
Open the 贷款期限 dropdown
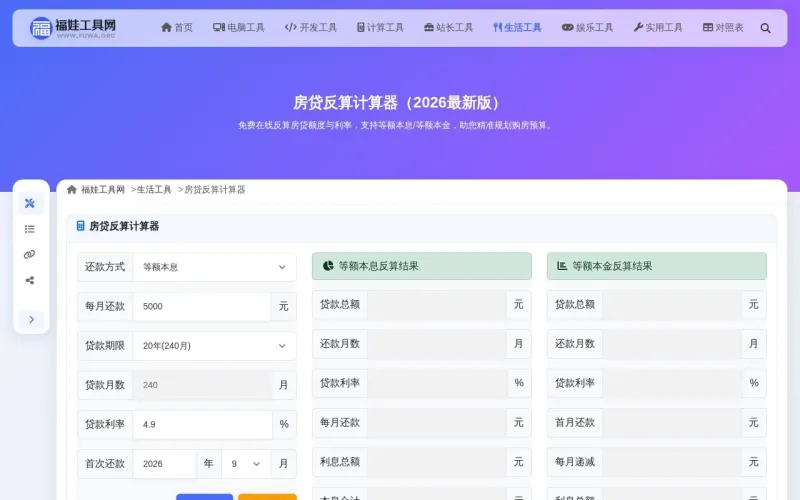214,345
